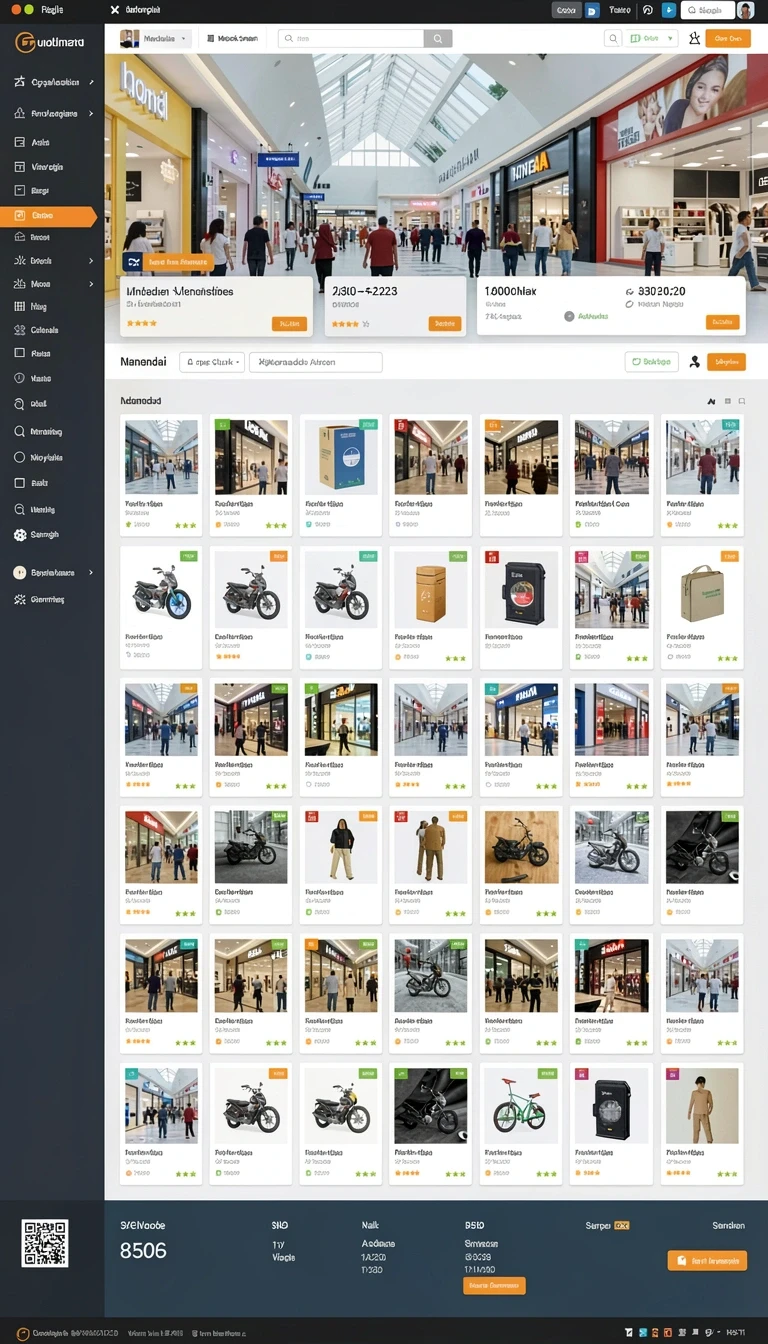Click the green badge on the blue box card
This screenshot has width=768, height=1344.
[x=368, y=425]
